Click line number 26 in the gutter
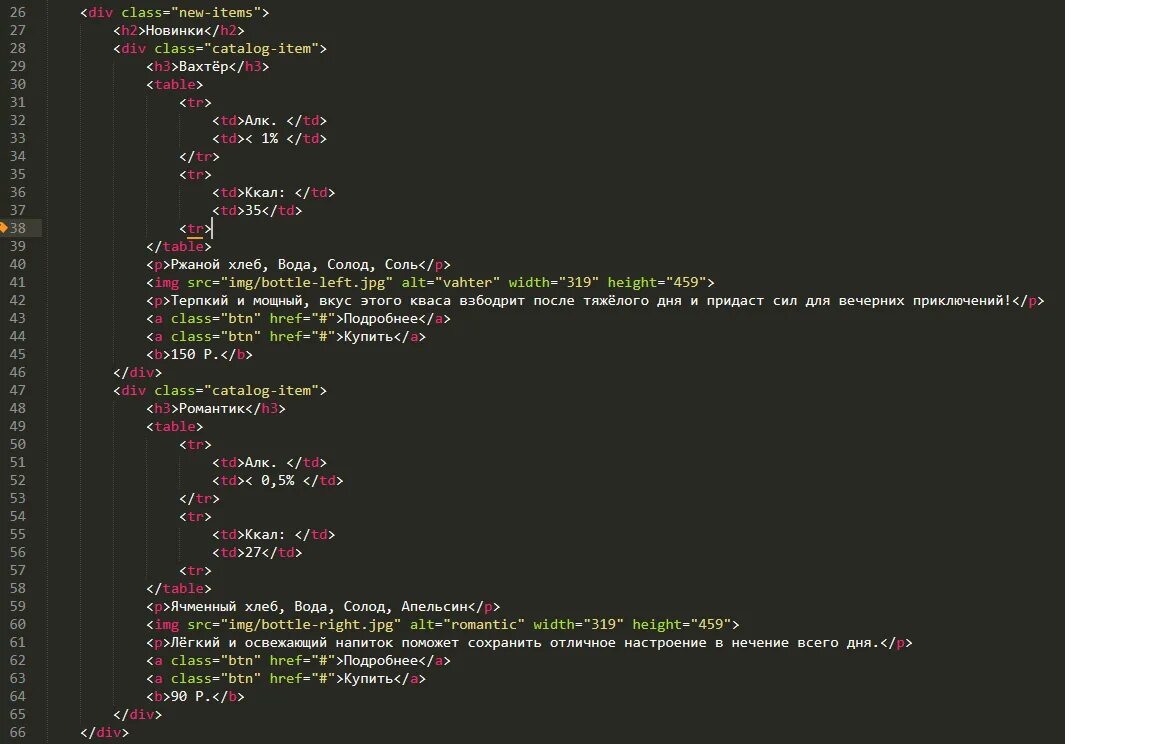This screenshot has width=1152, height=744. pos(18,12)
